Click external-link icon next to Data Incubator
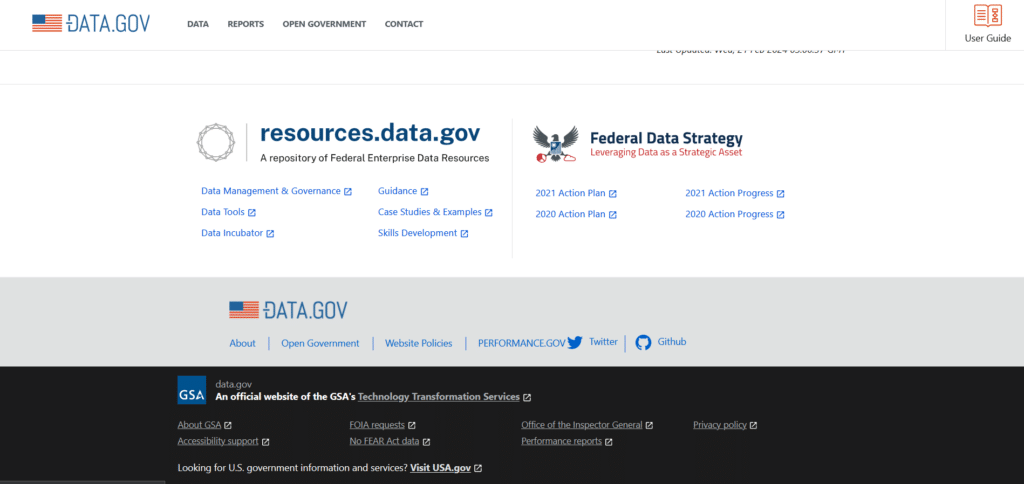1024x484 pixels. (x=270, y=234)
